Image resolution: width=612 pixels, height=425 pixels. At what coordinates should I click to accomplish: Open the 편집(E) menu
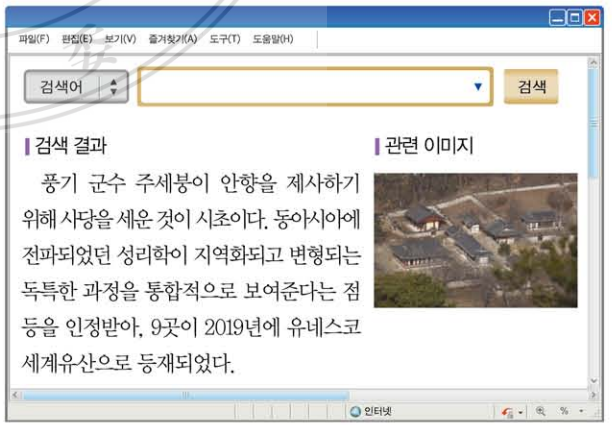tap(77, 39)
